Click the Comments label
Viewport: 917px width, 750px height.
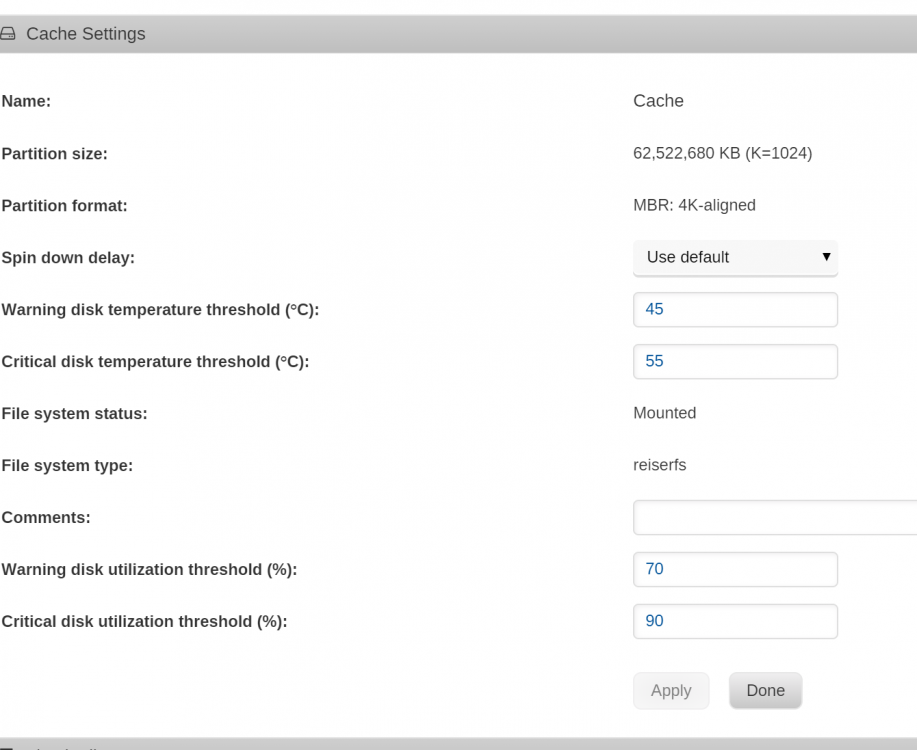click(x=46, y=518)
